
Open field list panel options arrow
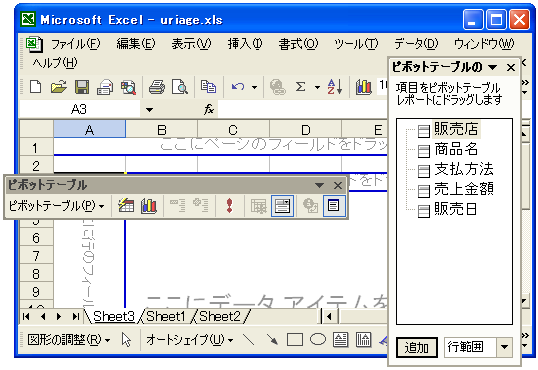pos(493,67)
